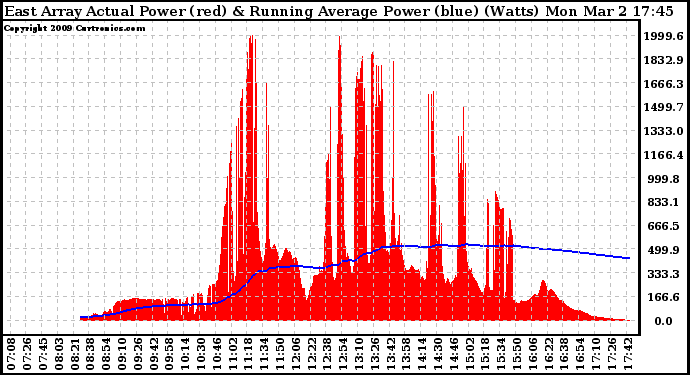
Task: Click the 1333.0 y-axis label
Action: [x=664, y=131]
